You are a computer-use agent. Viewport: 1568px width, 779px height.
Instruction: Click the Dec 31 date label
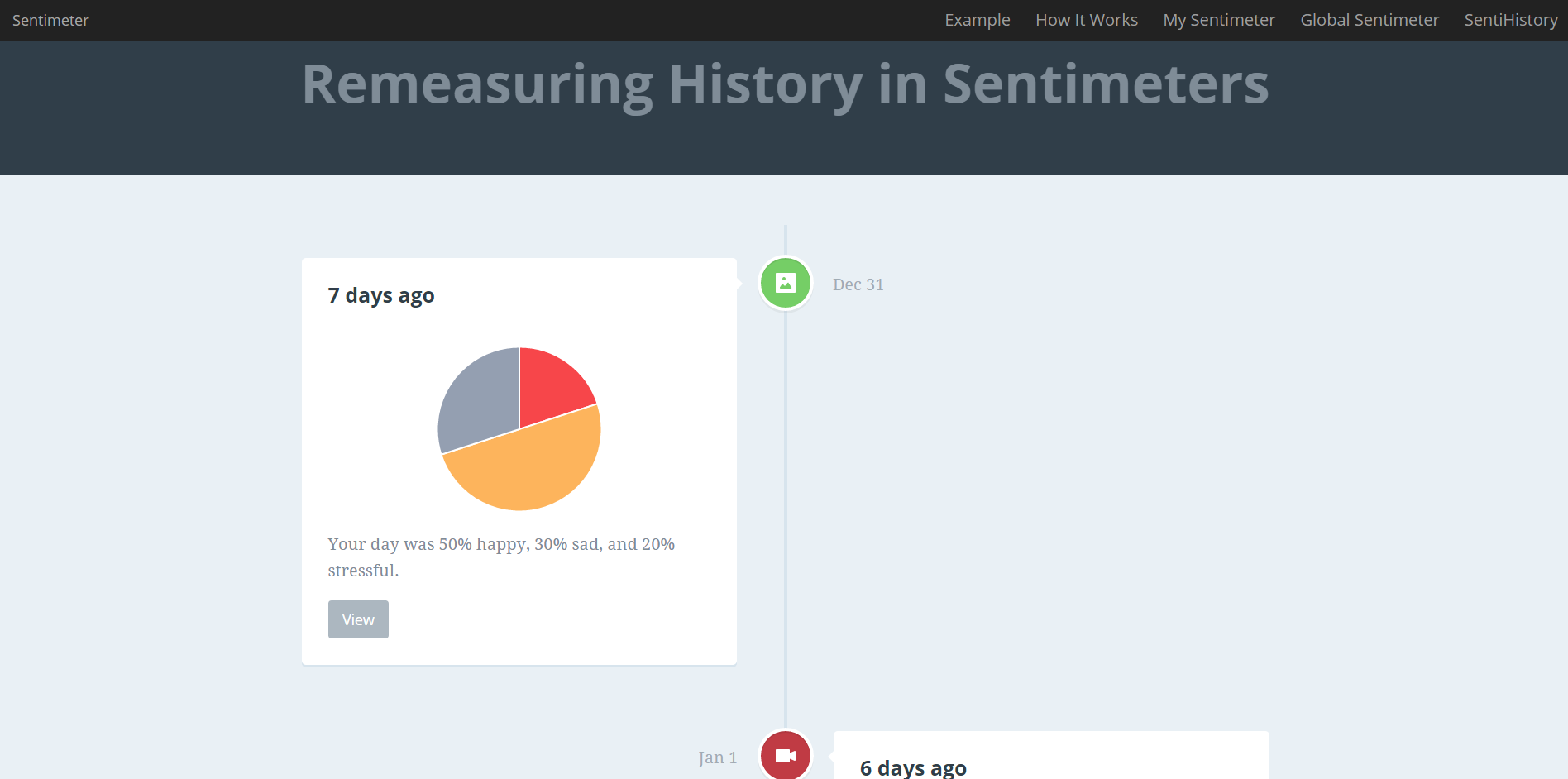coord(858,284)
